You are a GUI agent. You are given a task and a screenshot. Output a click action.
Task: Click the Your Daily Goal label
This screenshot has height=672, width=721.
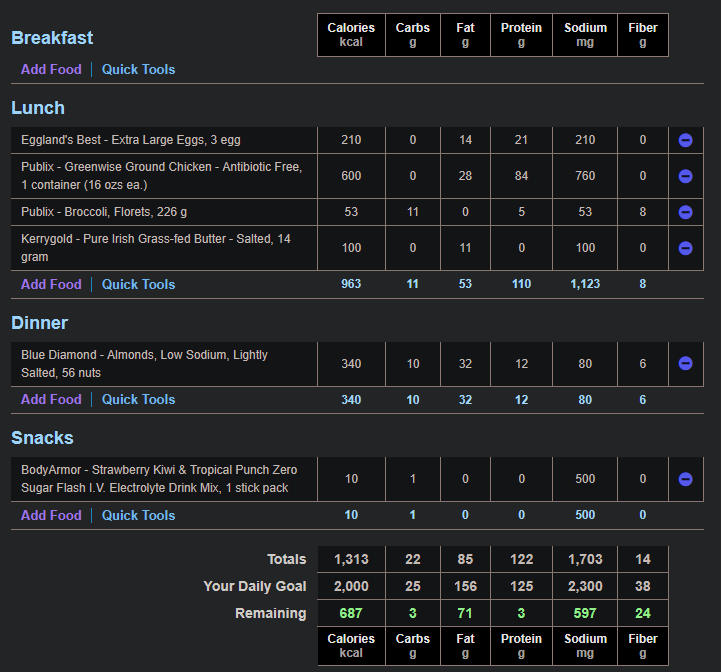(255, 586)
